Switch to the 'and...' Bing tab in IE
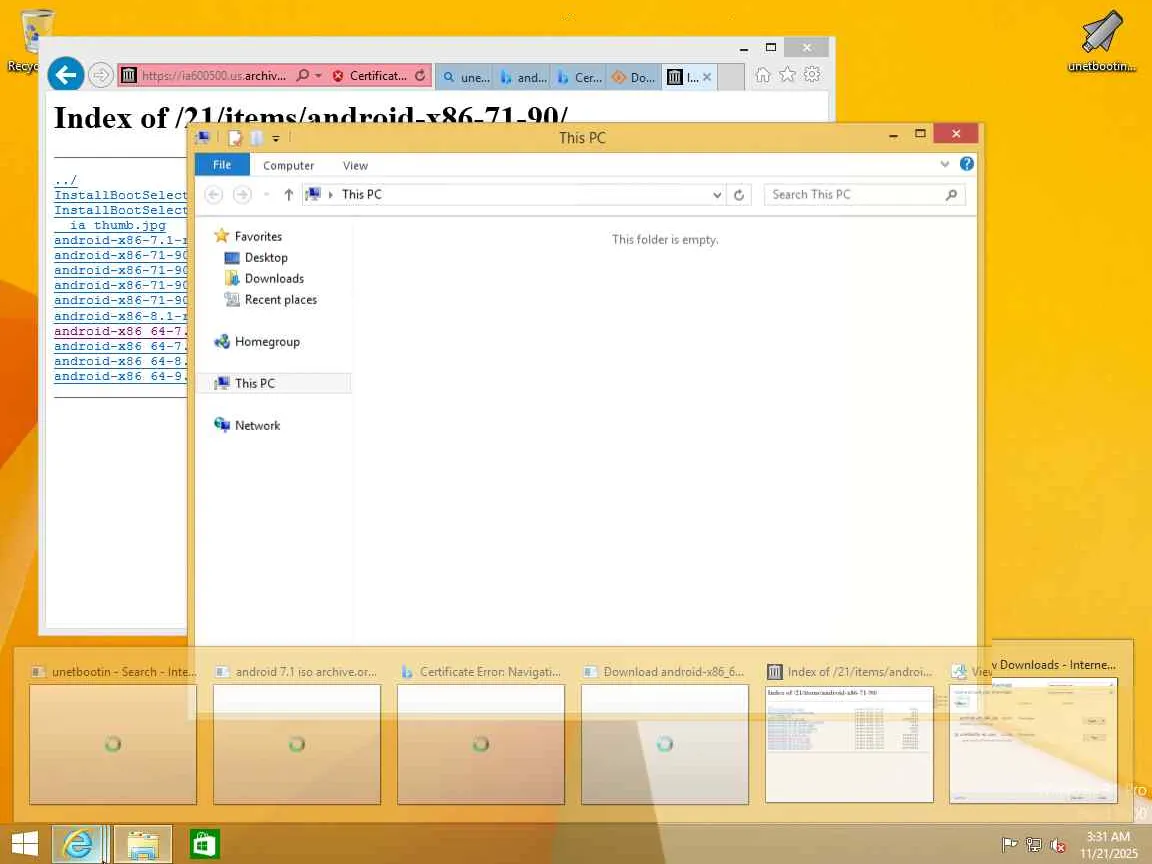Viewport: 1152px width, 864px height. coord(523,77)
